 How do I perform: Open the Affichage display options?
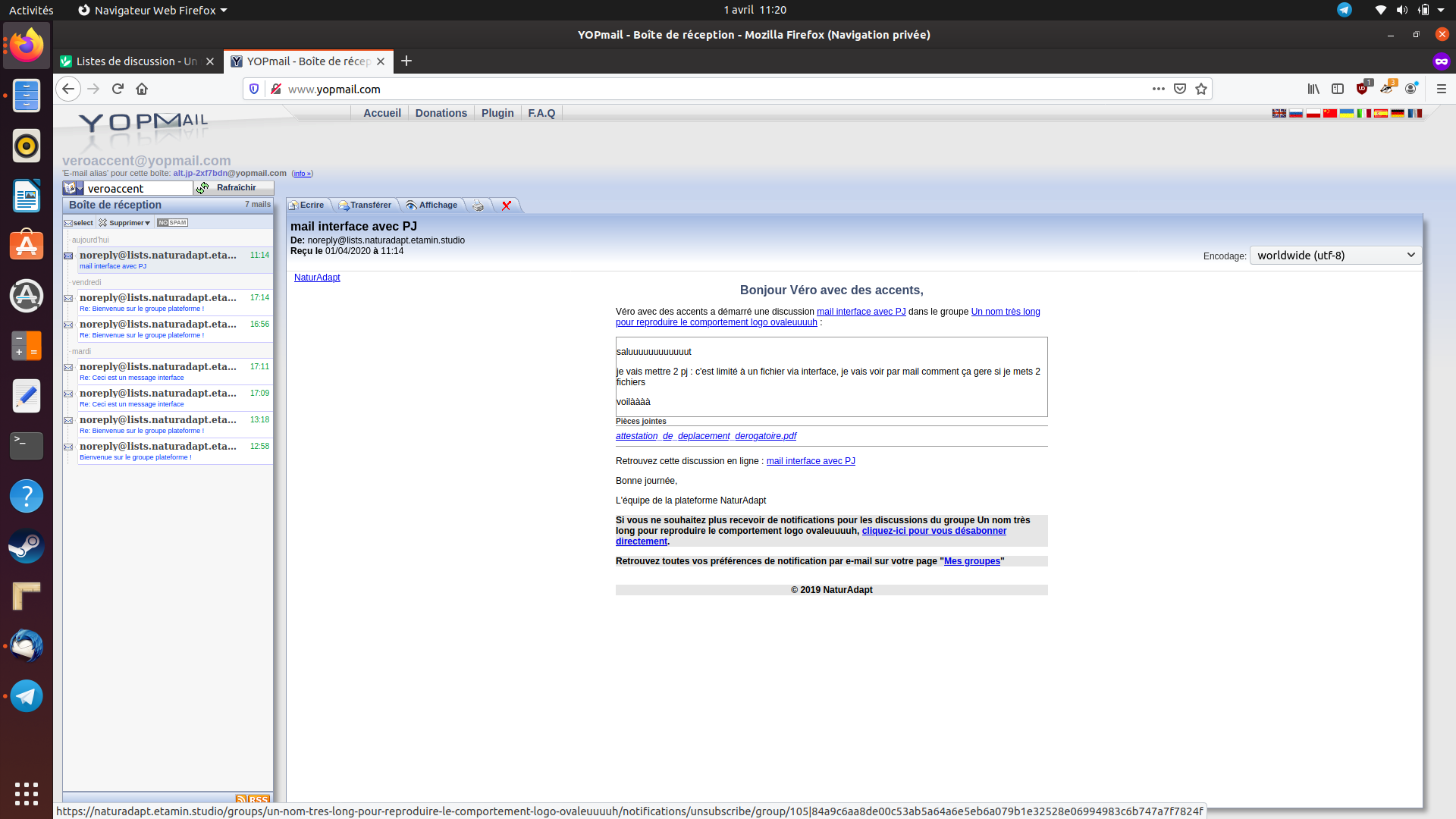pyautogui.click(x=432, y=206)
